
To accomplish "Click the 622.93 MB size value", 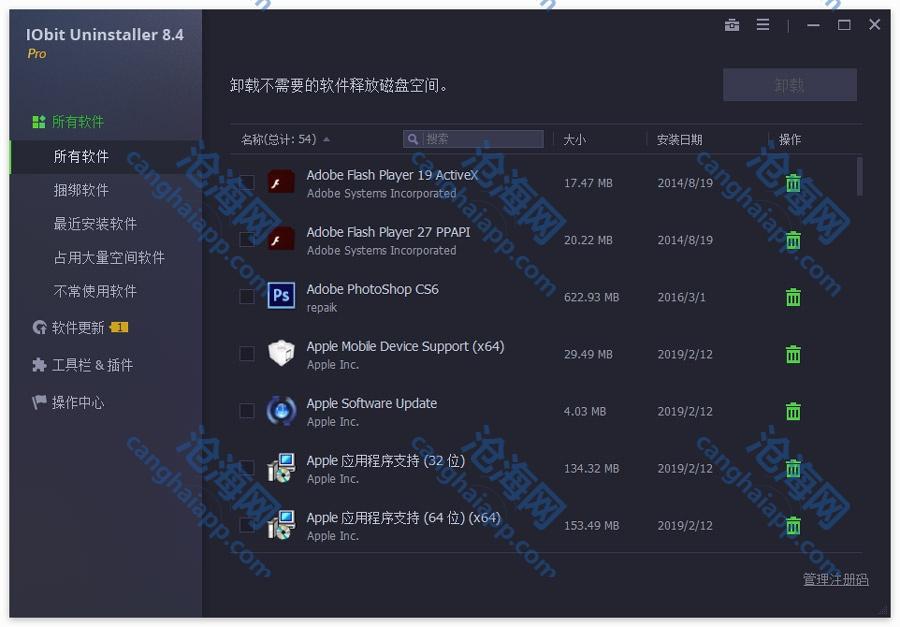I will point(591,297).
